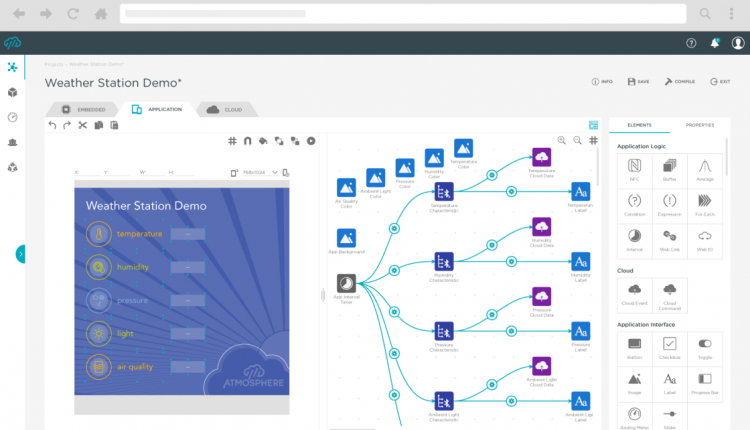Select the NFC element

(x=634, y=170)
